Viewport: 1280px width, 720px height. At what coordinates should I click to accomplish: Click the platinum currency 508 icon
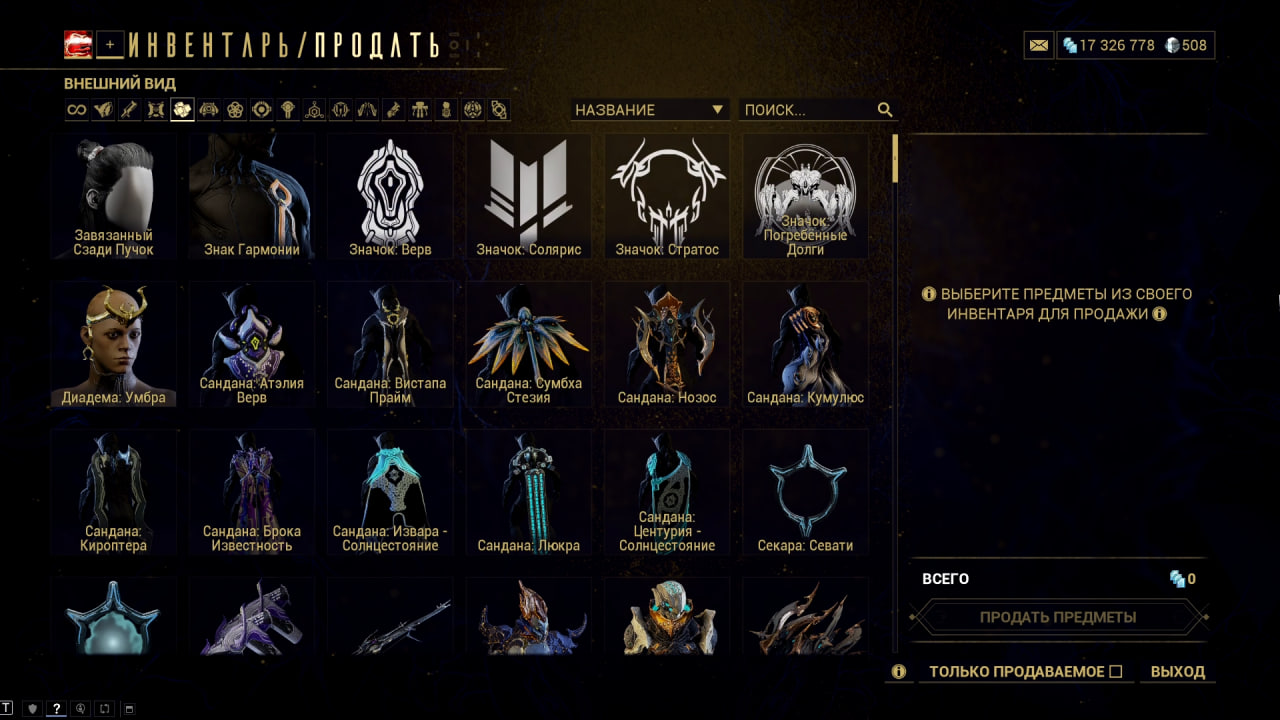tap(1172, 45)
